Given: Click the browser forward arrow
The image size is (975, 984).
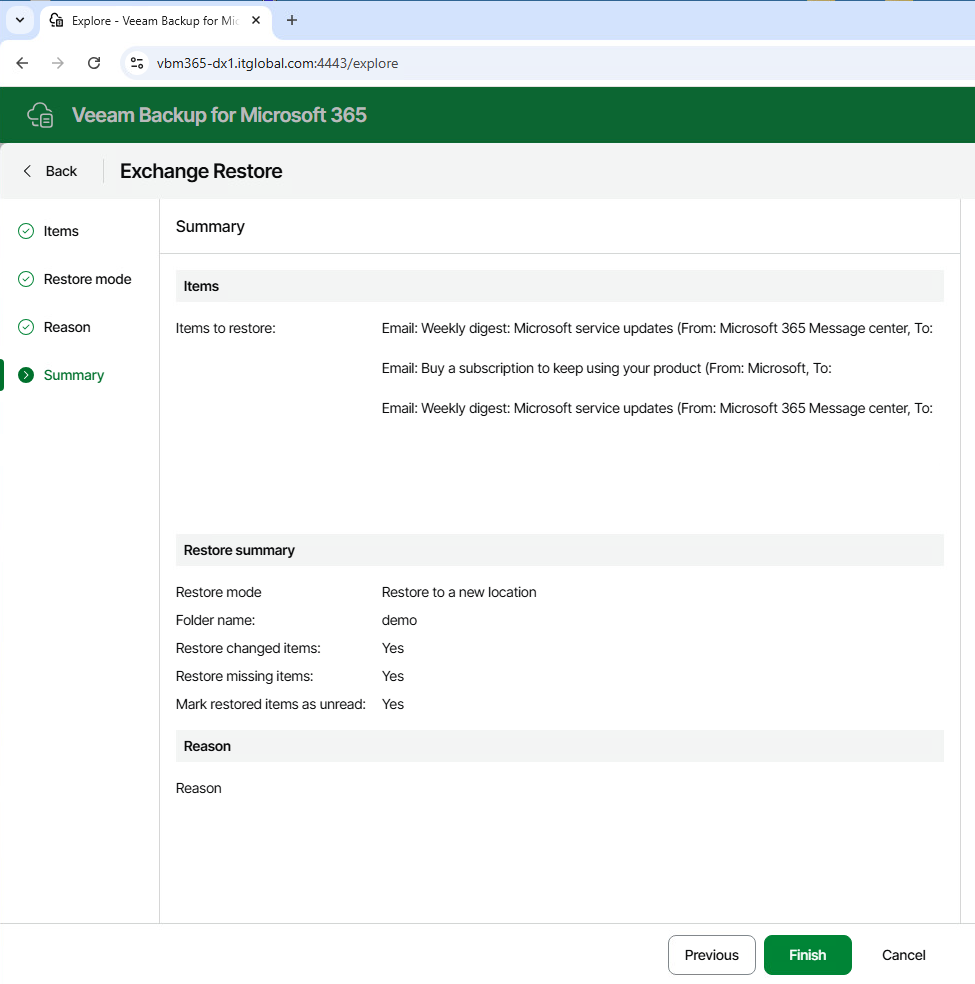Looking at the screenshot, I should [58, 63].
